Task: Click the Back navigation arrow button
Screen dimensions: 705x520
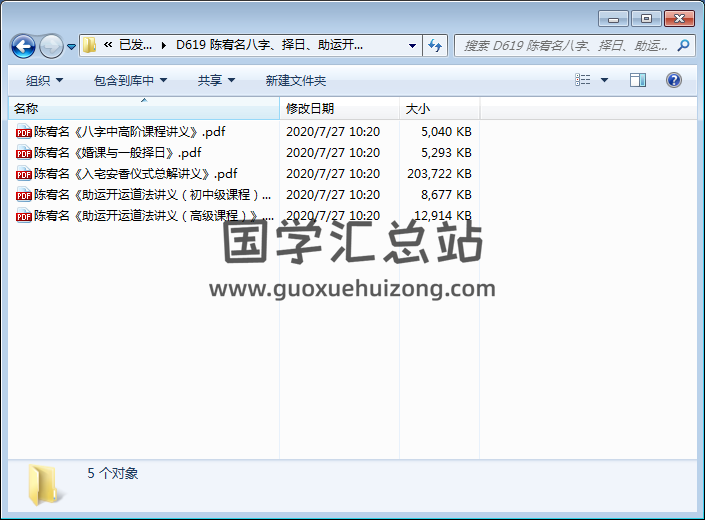Action: point(23,46)
